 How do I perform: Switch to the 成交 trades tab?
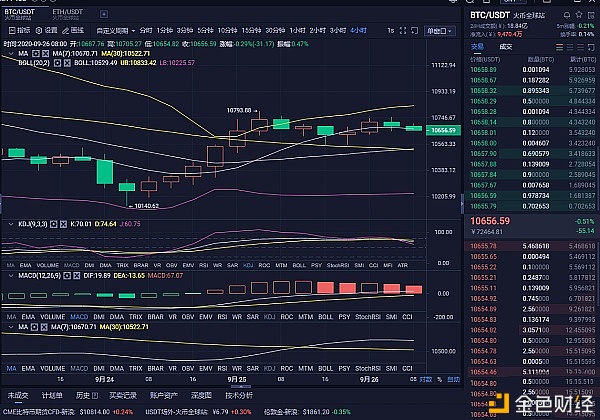[x=505, y=47]
